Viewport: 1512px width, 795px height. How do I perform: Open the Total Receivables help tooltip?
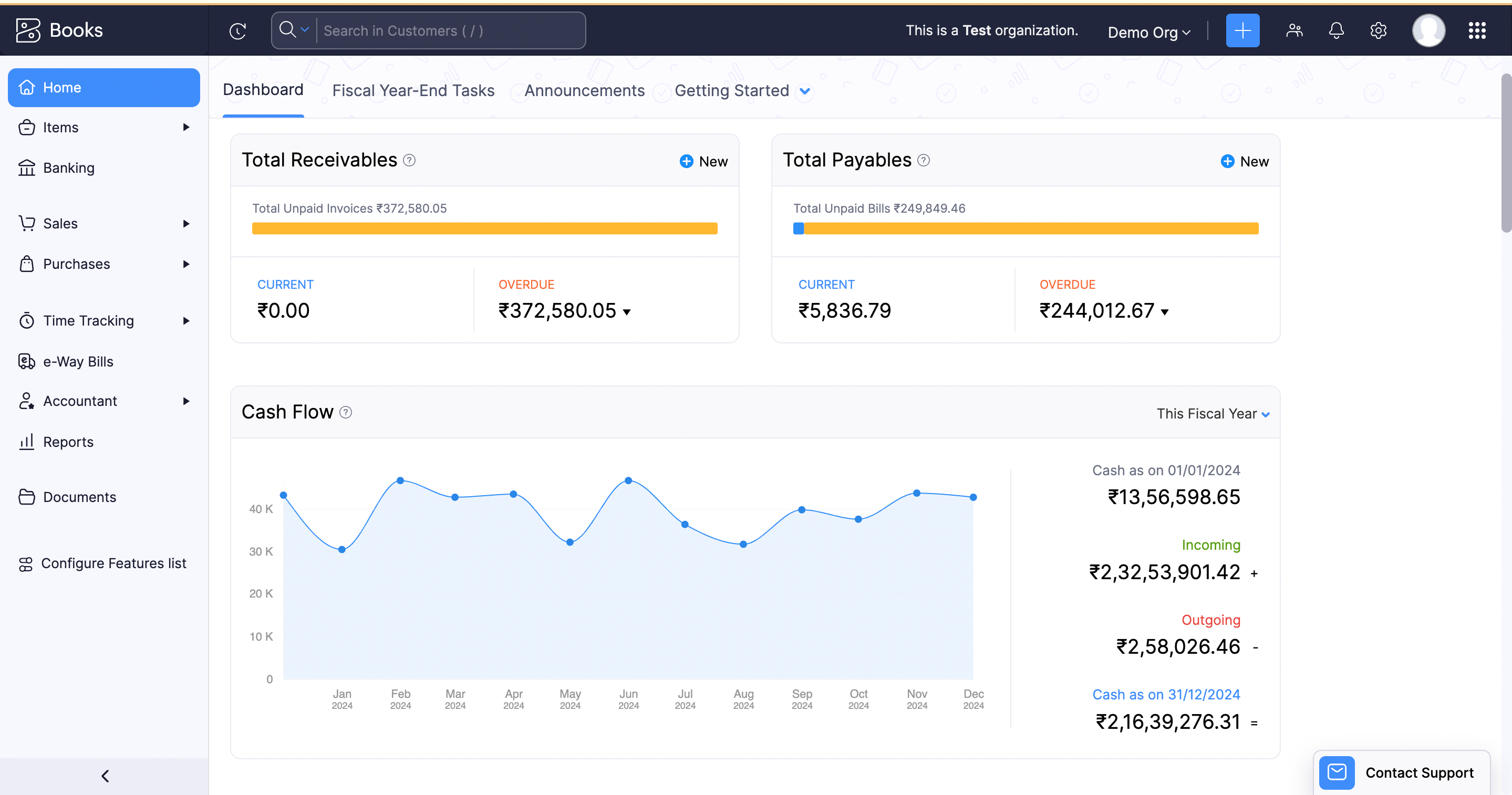pos(410,160)
